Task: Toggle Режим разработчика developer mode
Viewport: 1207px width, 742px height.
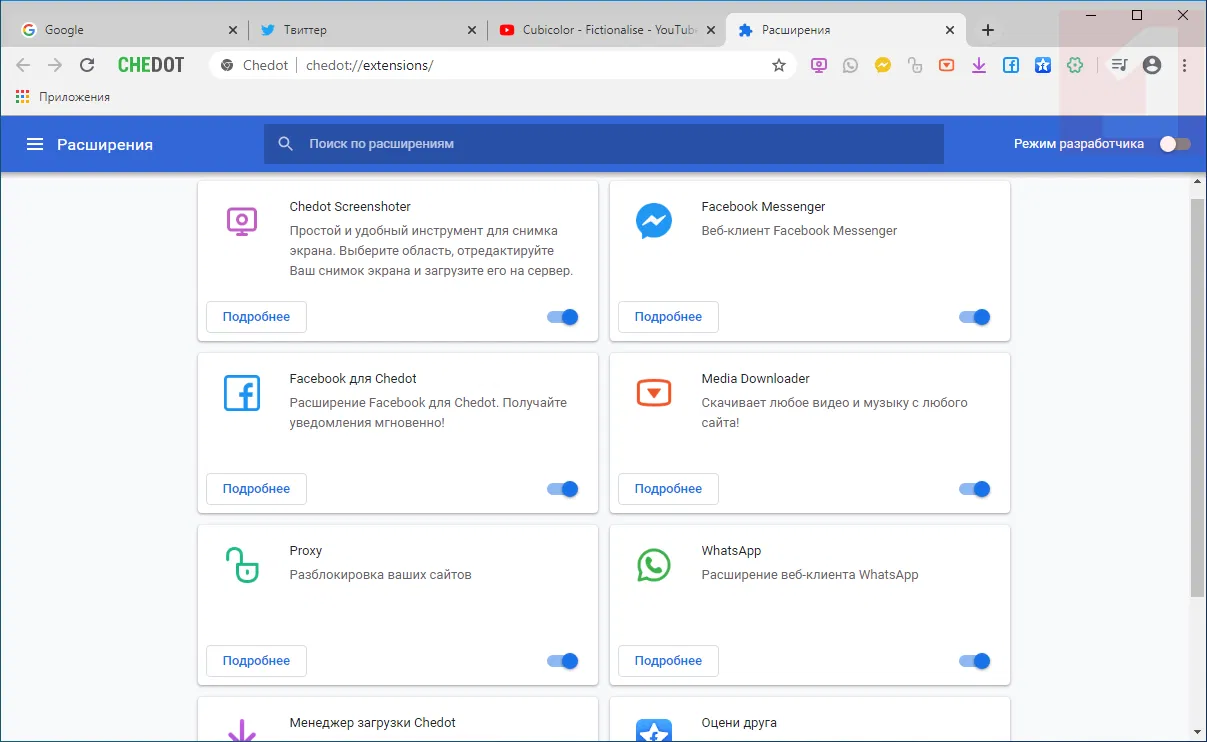Action: (x=1175, y=144)
